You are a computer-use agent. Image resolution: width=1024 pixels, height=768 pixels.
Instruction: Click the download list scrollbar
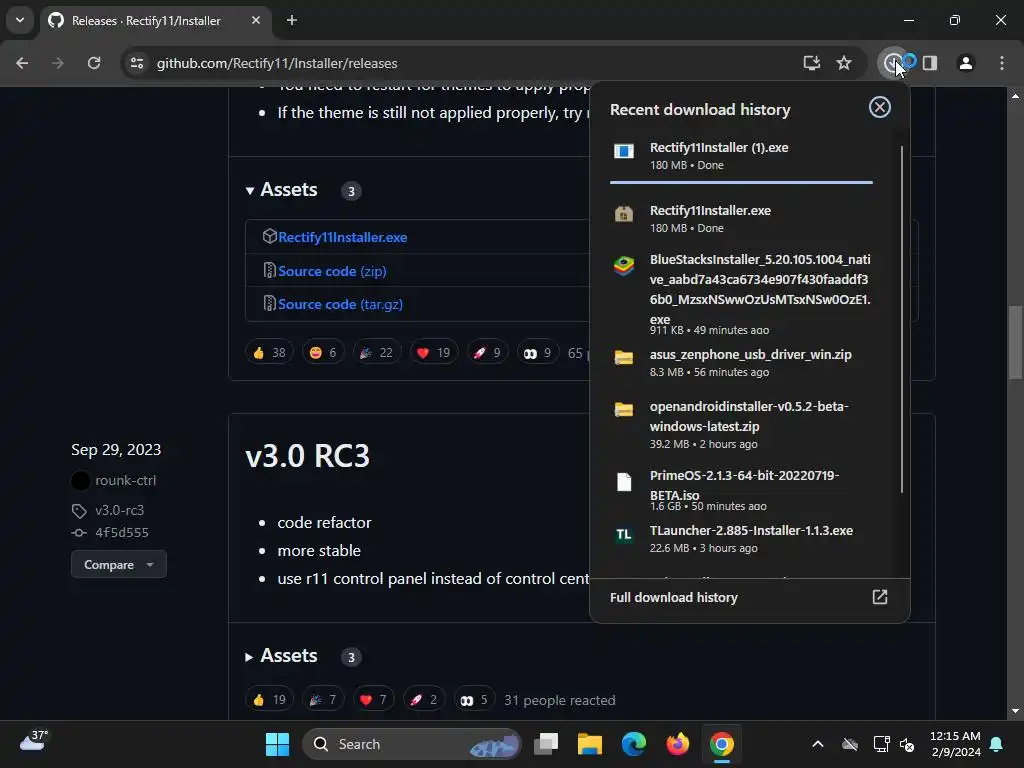click(902, 320)
